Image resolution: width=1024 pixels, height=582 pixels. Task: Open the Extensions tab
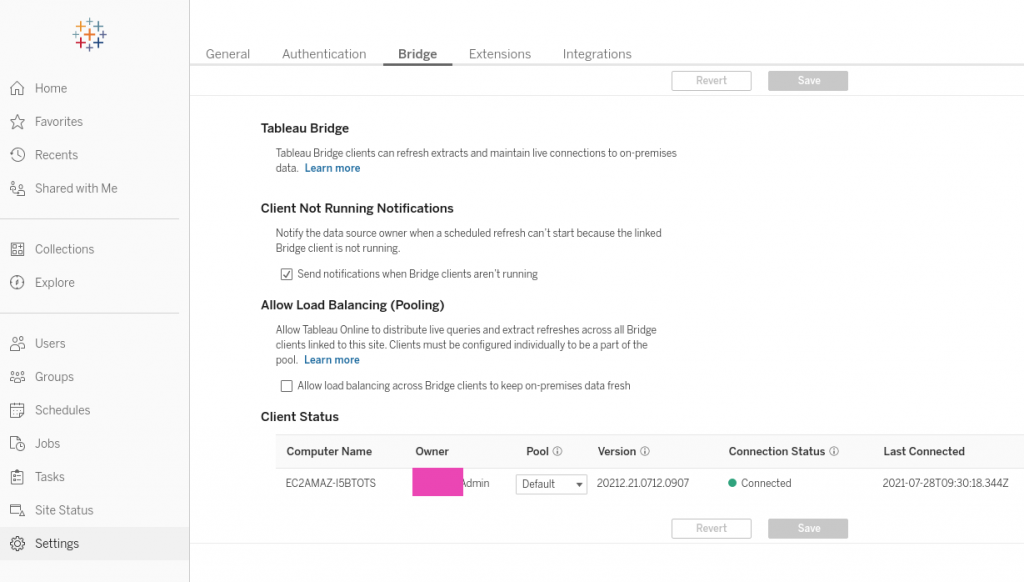(x=499, y=54)
